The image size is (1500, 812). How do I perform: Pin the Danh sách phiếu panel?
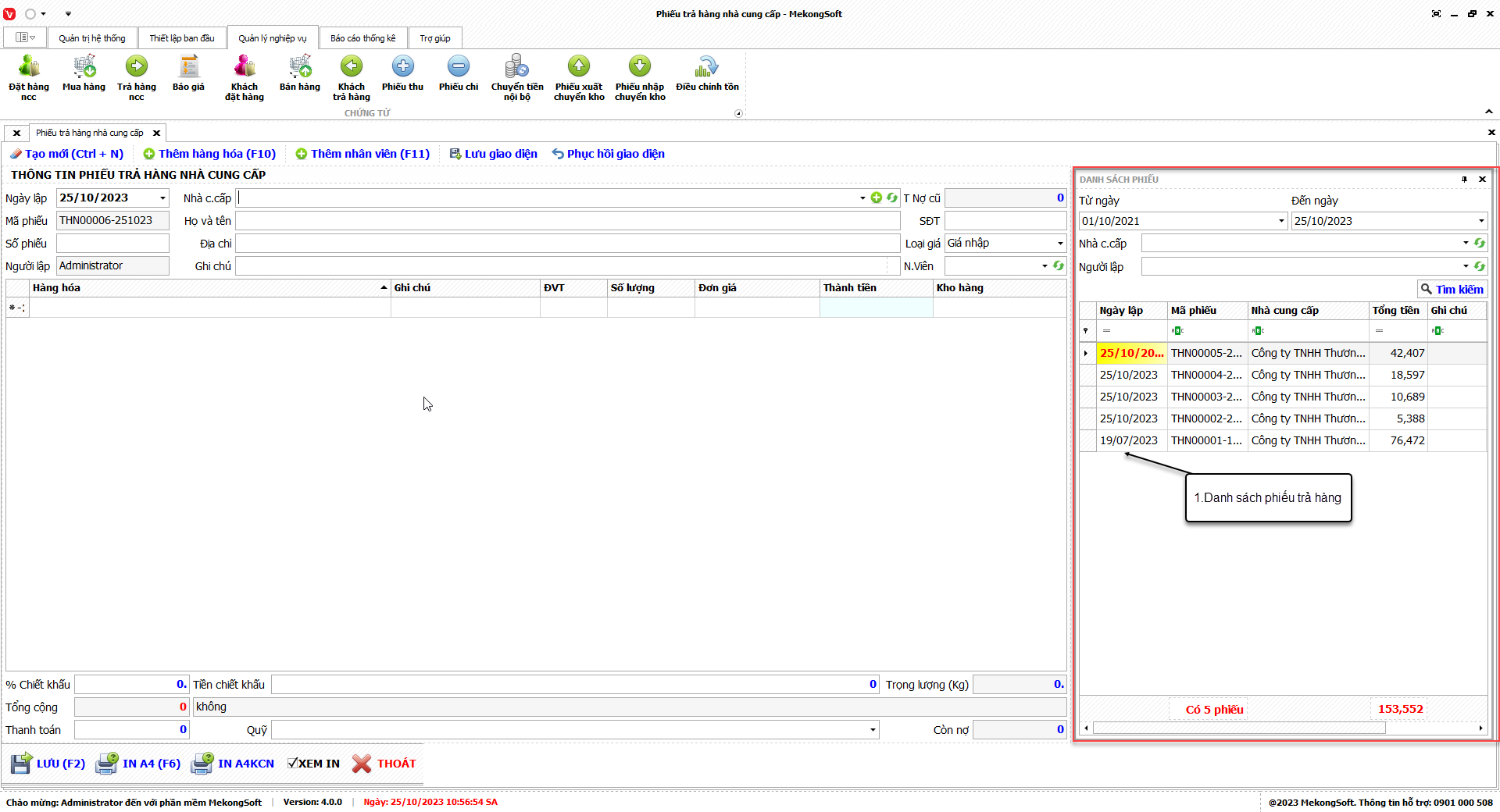[x=1464, y=180]
